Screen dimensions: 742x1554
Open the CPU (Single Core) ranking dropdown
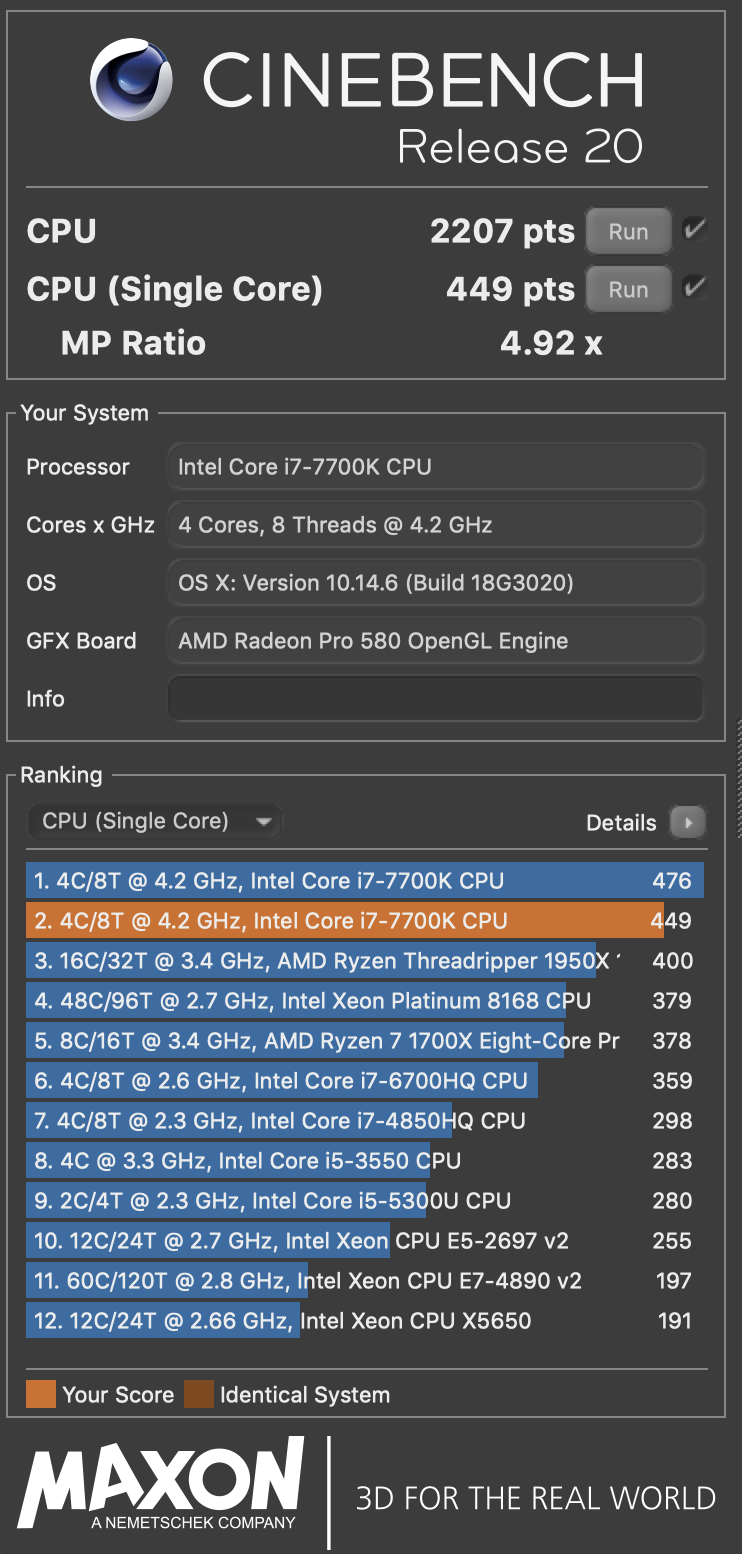point(155,822)
